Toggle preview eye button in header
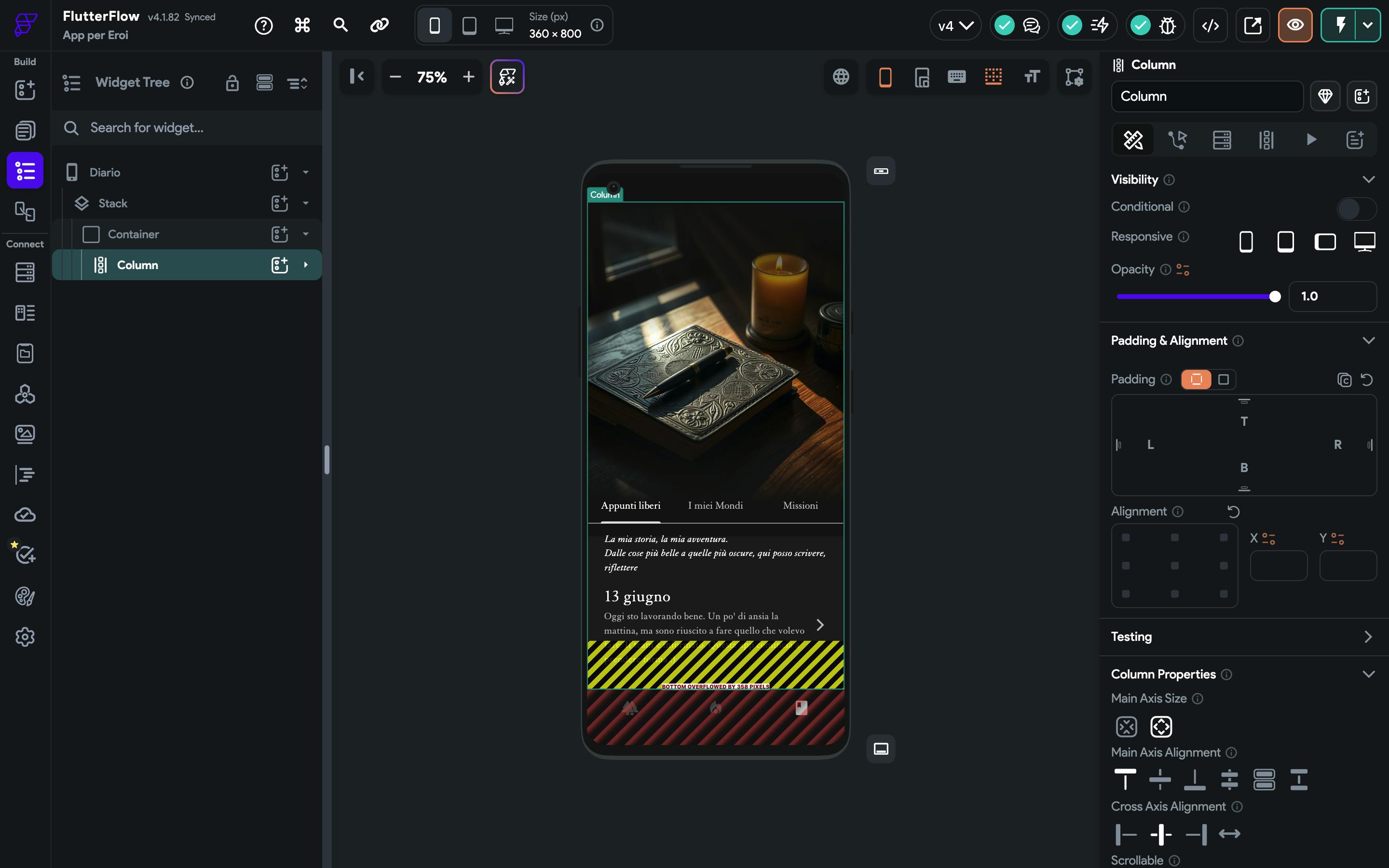Image resolution: width=1389 pixels, height=868 pixels. [1295, 25]
